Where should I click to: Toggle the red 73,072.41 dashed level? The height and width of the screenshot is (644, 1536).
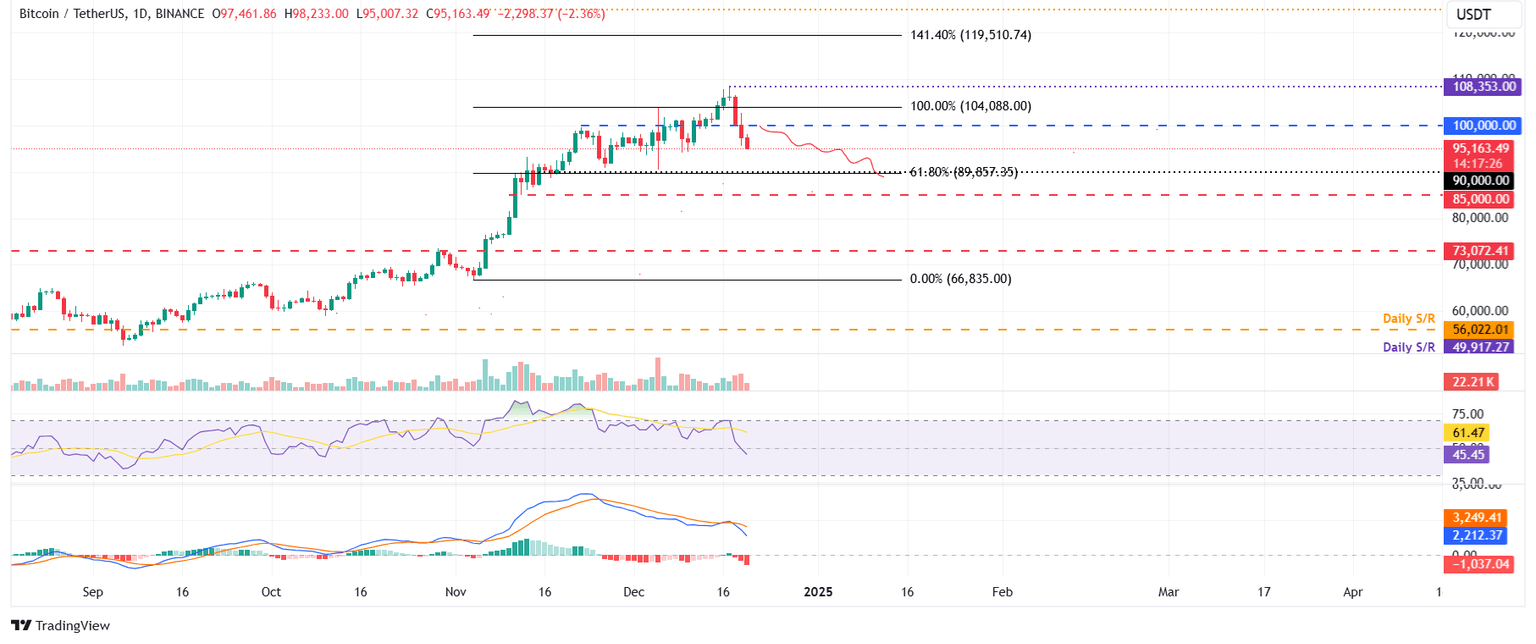coord(1481,251)
